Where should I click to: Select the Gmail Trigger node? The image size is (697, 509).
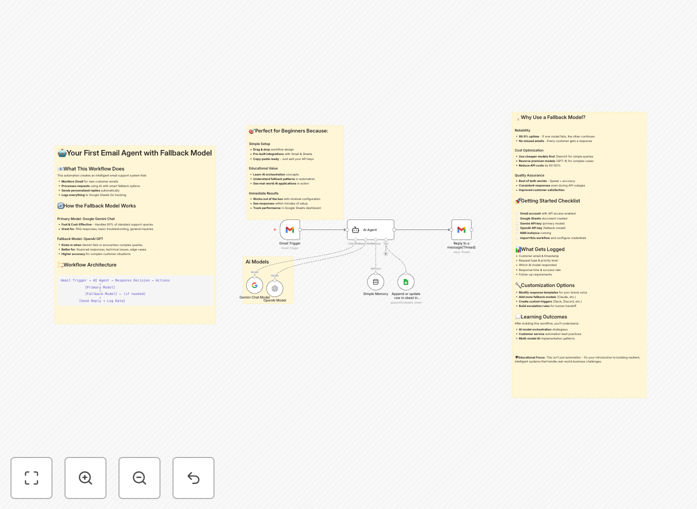coord(290,230)
